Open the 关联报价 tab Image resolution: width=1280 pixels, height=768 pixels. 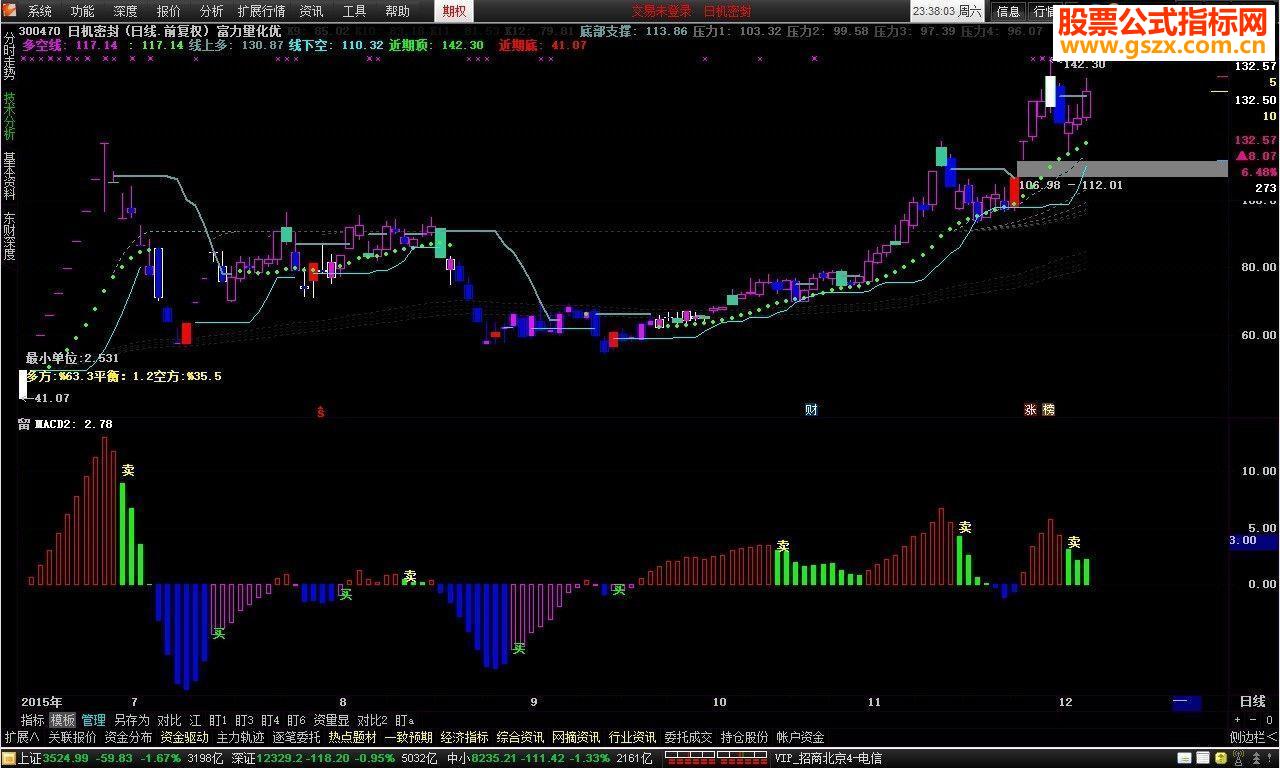coord(72,737)
